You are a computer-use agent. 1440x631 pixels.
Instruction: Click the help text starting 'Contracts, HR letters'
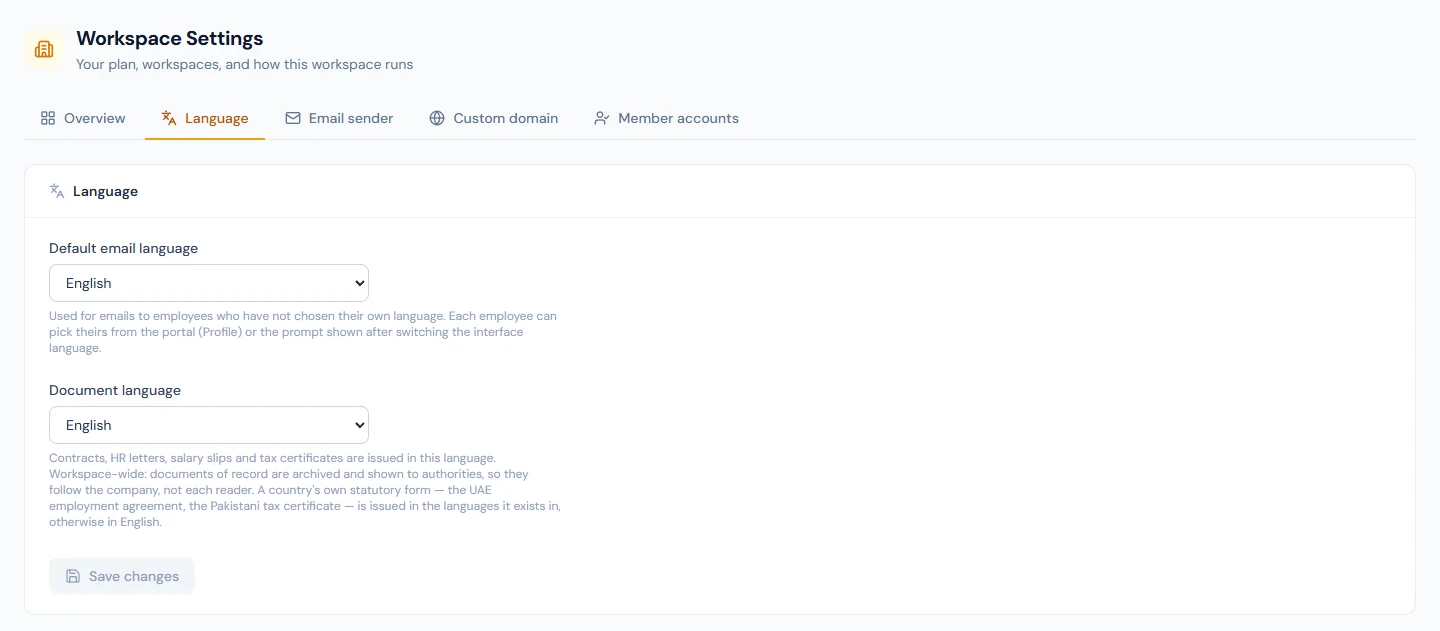305,490
